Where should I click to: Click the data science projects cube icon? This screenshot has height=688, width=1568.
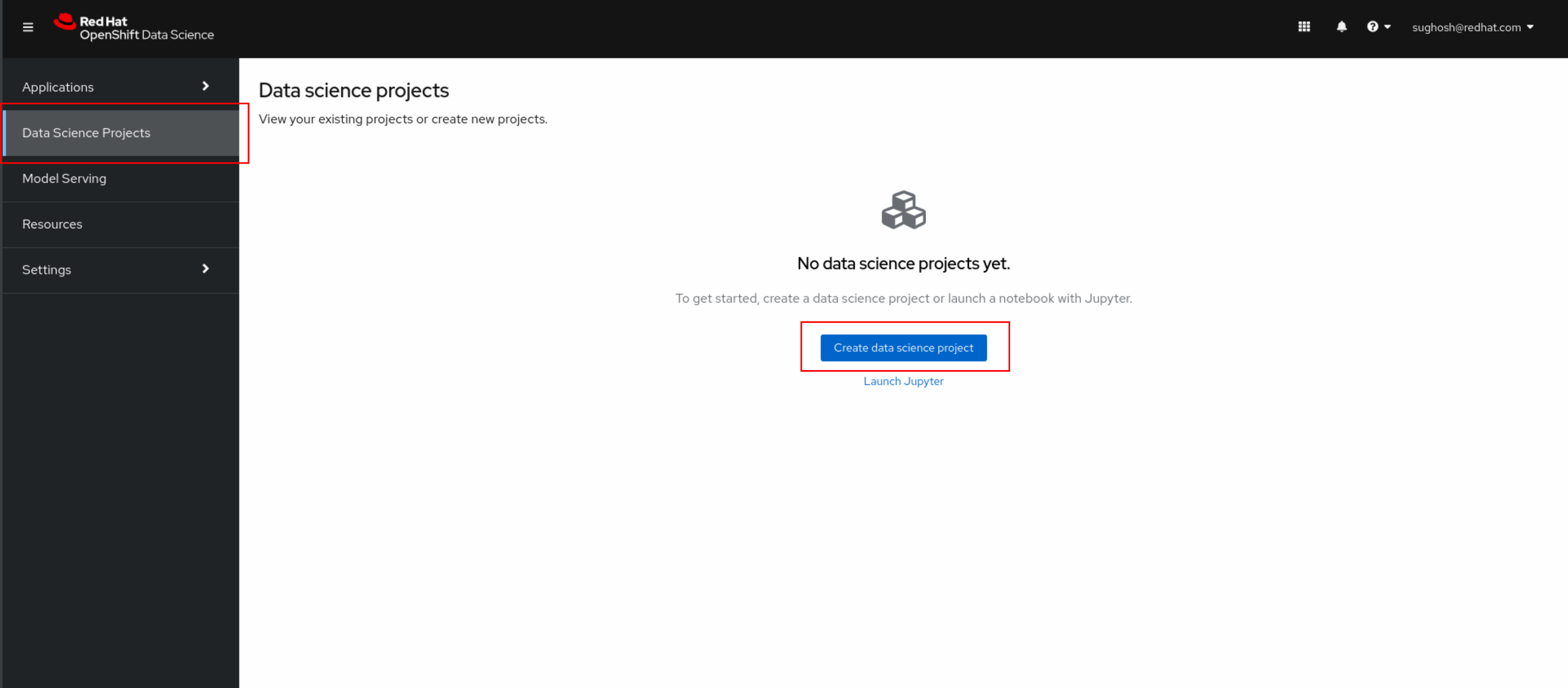[902, 210]
